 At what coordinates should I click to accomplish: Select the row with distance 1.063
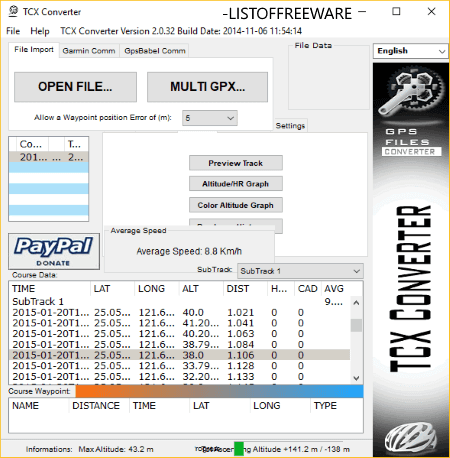(180, 334)
